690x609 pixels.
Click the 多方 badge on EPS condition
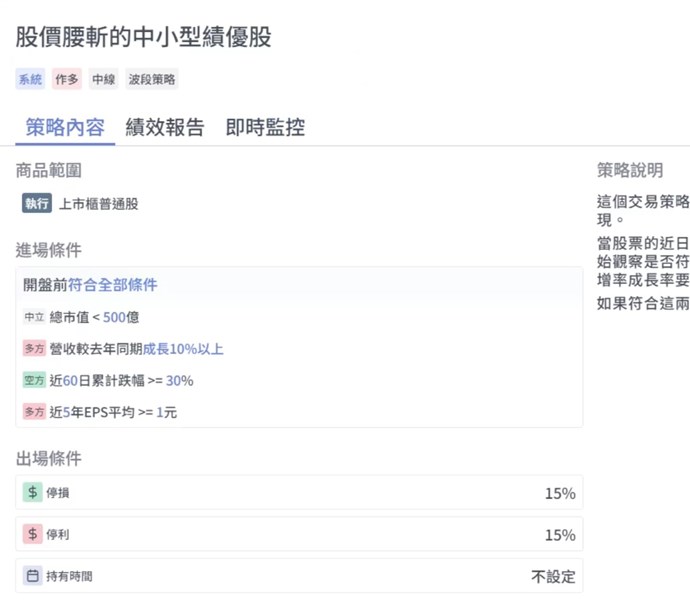pyautogui.click(x=34, y=412)
